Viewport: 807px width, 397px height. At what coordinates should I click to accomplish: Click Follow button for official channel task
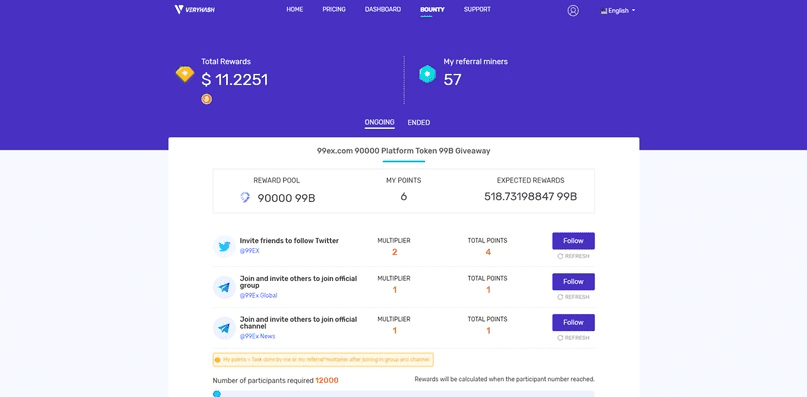pos(573,323)
